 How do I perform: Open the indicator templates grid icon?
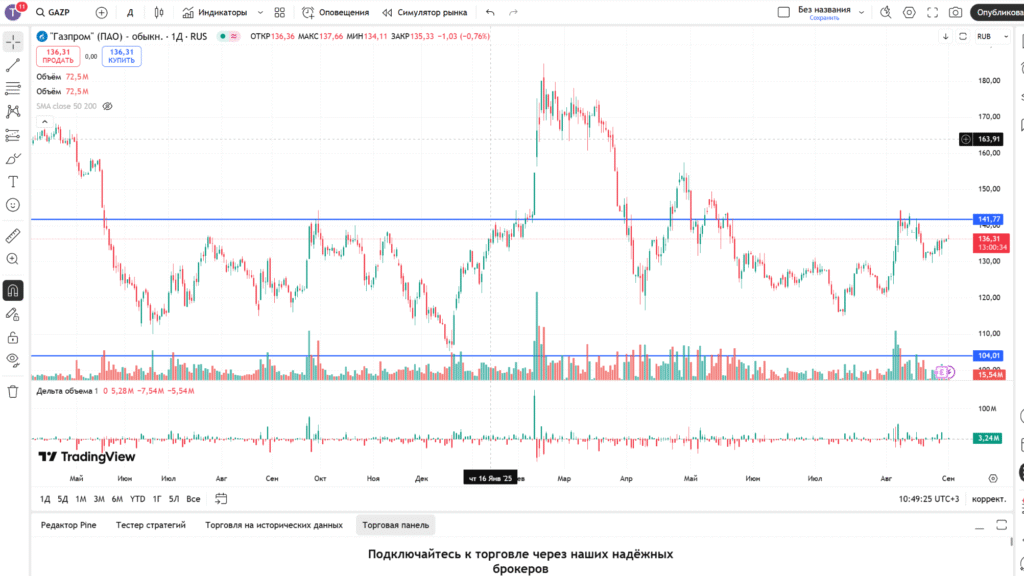(280, 12)
